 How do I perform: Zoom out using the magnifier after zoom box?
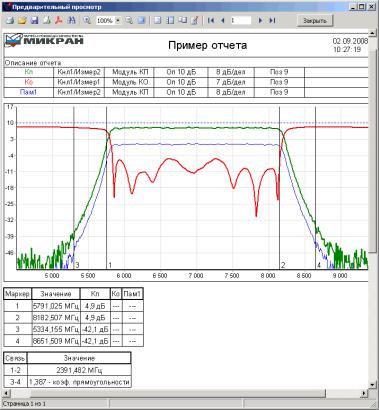click(x=129, y=21)
